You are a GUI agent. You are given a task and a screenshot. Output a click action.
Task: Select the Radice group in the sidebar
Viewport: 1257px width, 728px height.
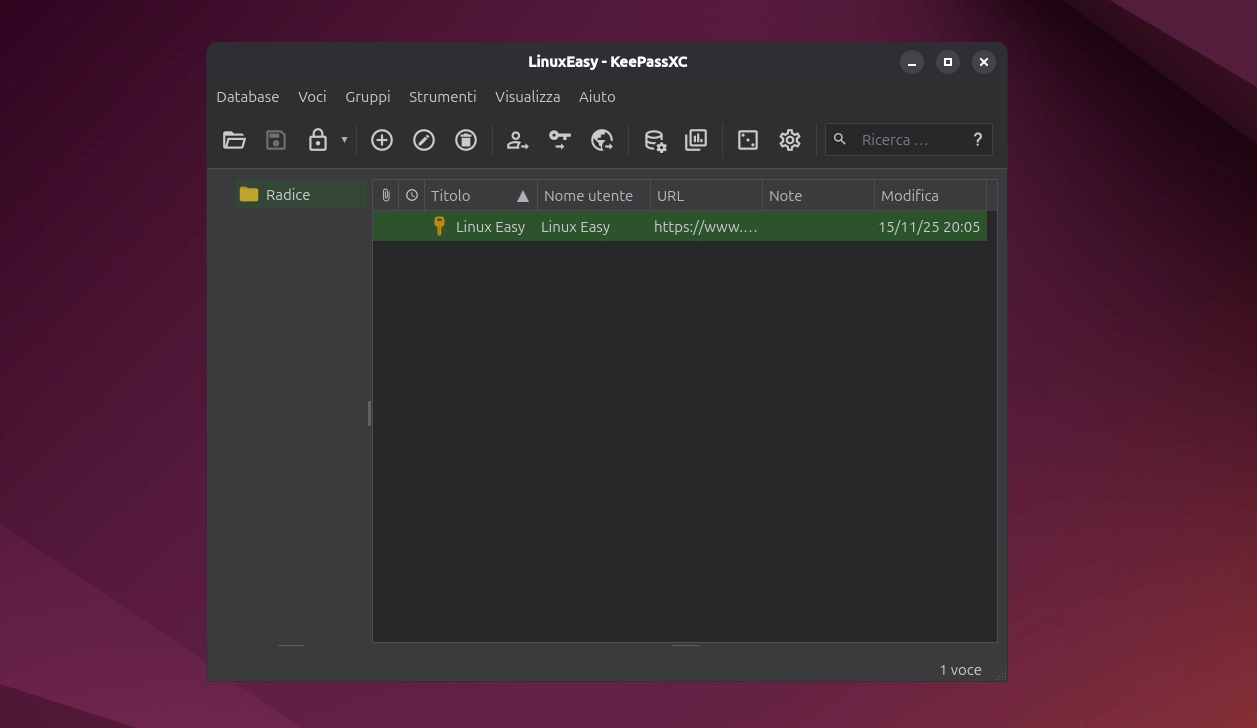[288, 194]
